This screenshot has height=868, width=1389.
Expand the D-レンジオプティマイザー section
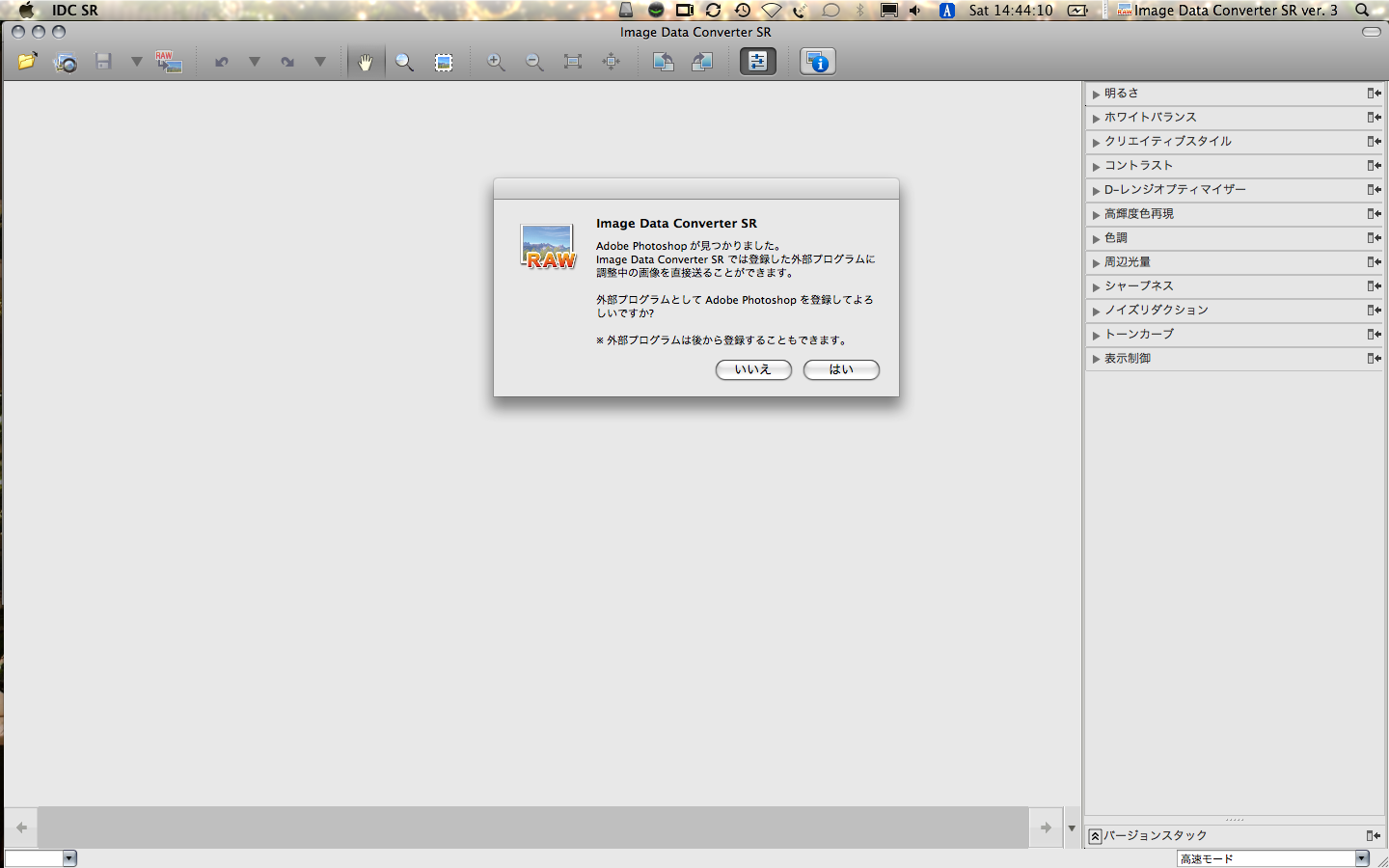[x=1096, y=190]
